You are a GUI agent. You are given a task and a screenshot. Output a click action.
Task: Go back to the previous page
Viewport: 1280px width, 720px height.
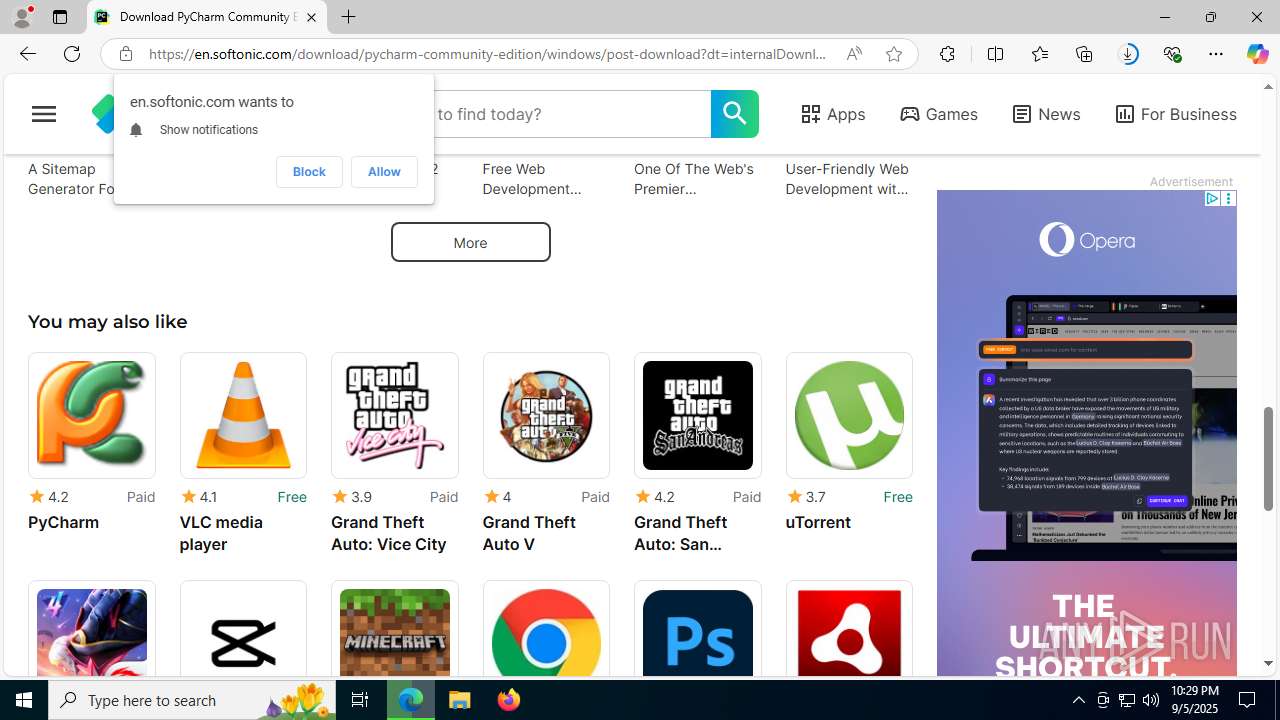point(27,54)
